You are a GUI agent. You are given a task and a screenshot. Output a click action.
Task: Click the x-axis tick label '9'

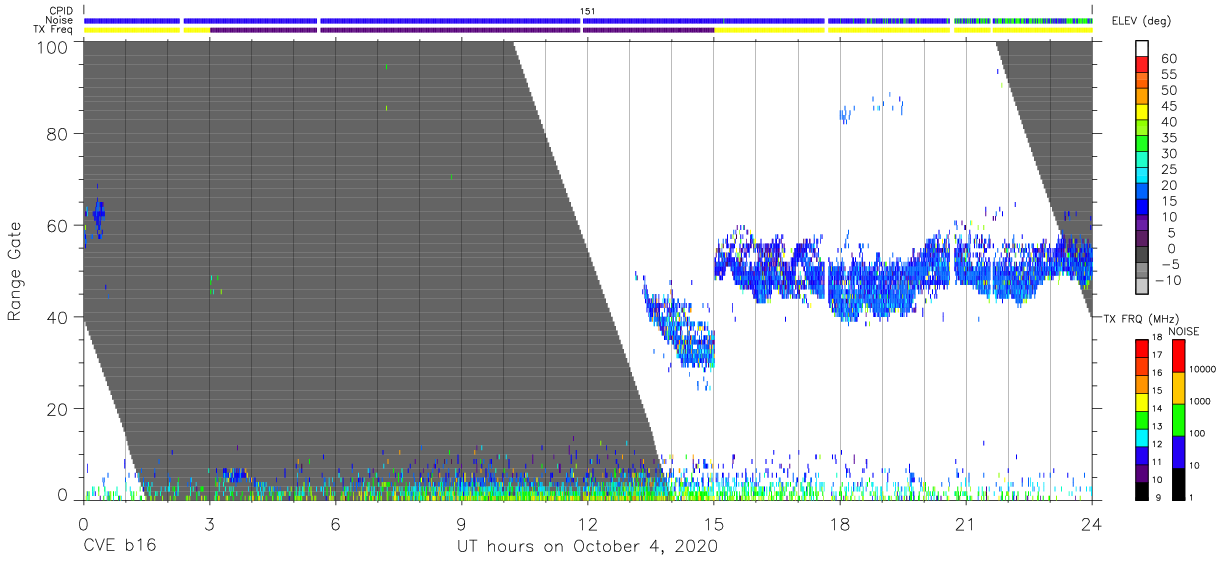click(461, 523)
